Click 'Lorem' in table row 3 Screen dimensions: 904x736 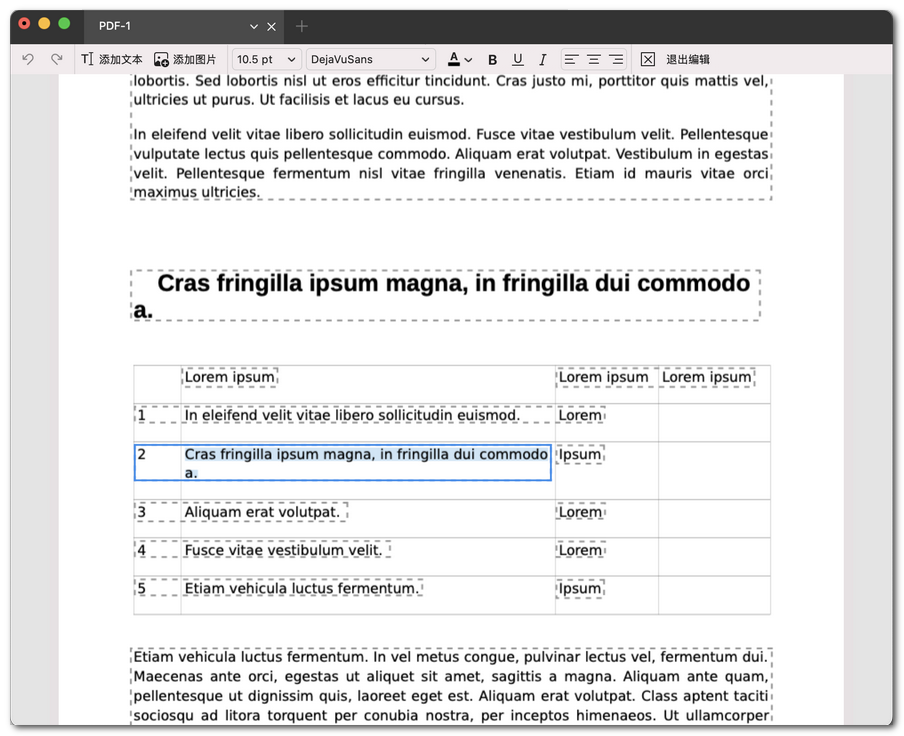(580, 512)
